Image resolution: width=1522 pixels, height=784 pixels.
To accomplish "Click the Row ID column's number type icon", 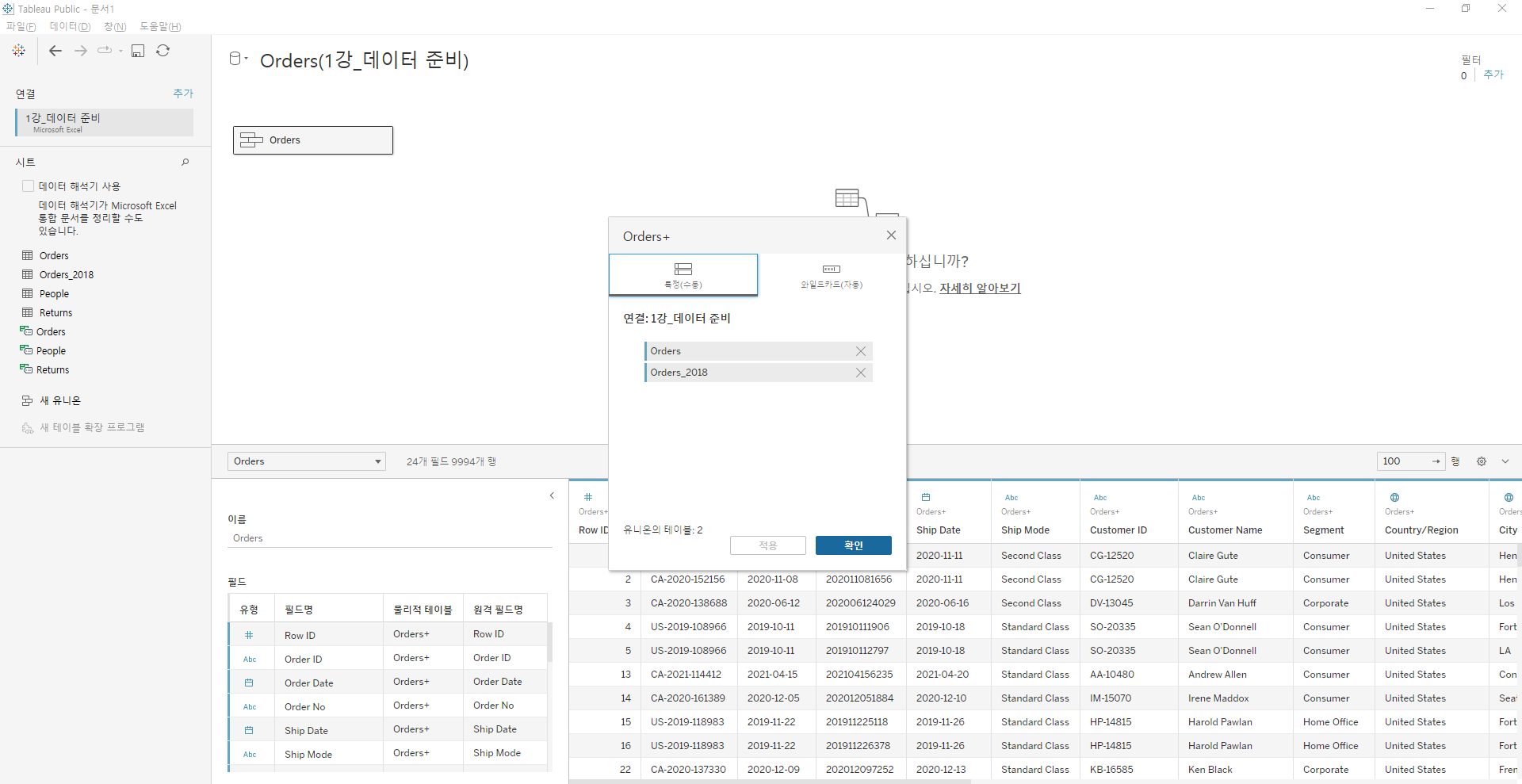I will pos(588,497).
